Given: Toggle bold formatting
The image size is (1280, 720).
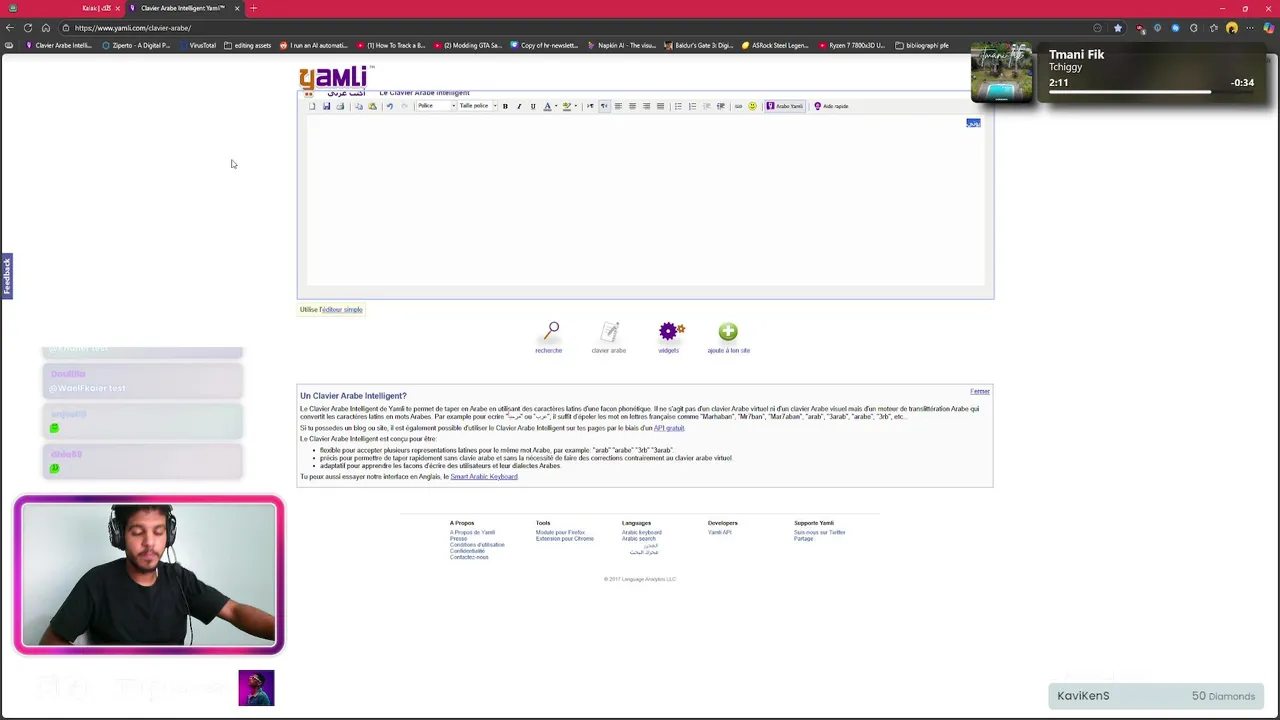Looking at the screenshot, I should coord(505,106).
